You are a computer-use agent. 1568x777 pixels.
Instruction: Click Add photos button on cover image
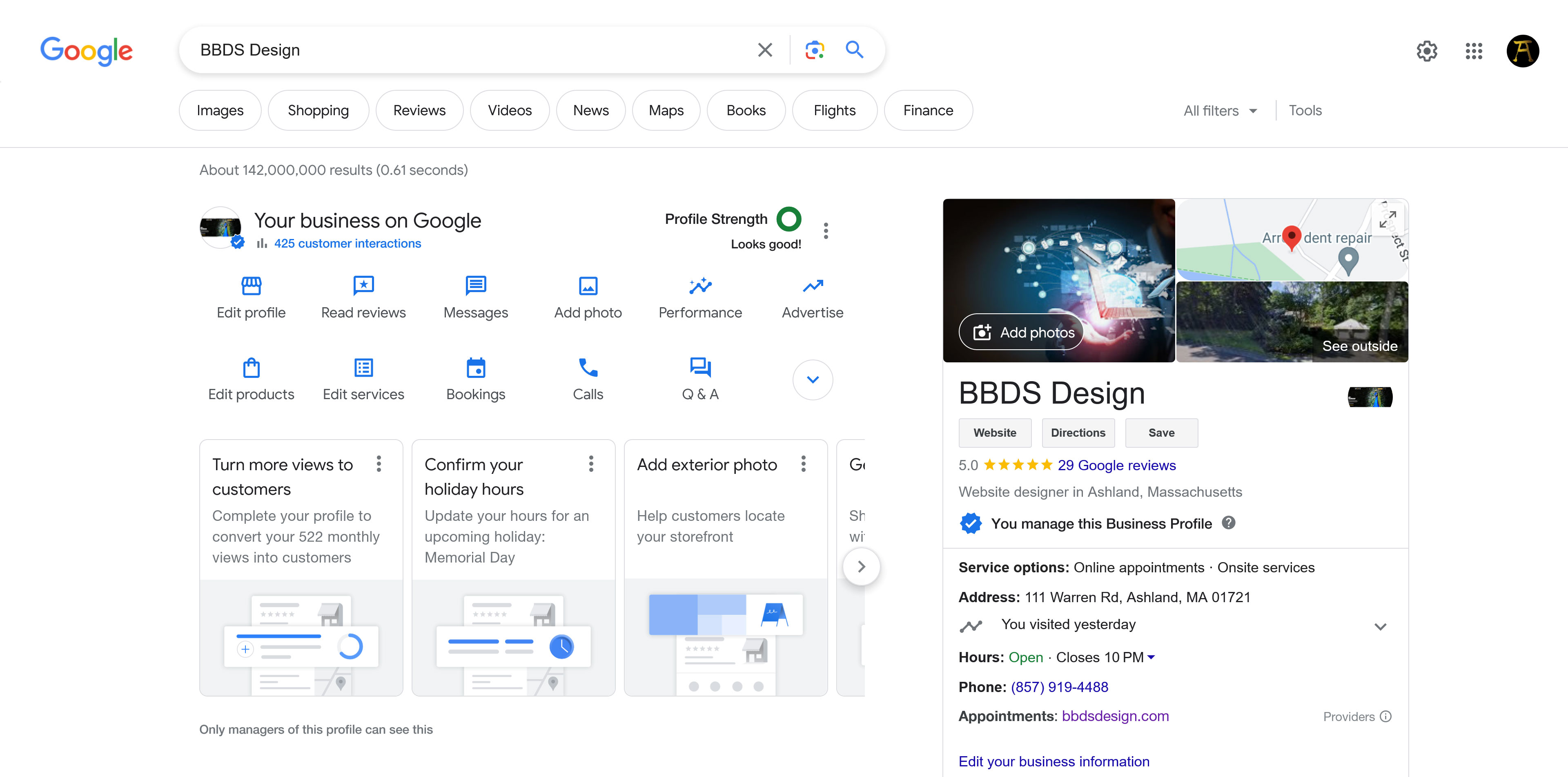(x=1021, y=332)
